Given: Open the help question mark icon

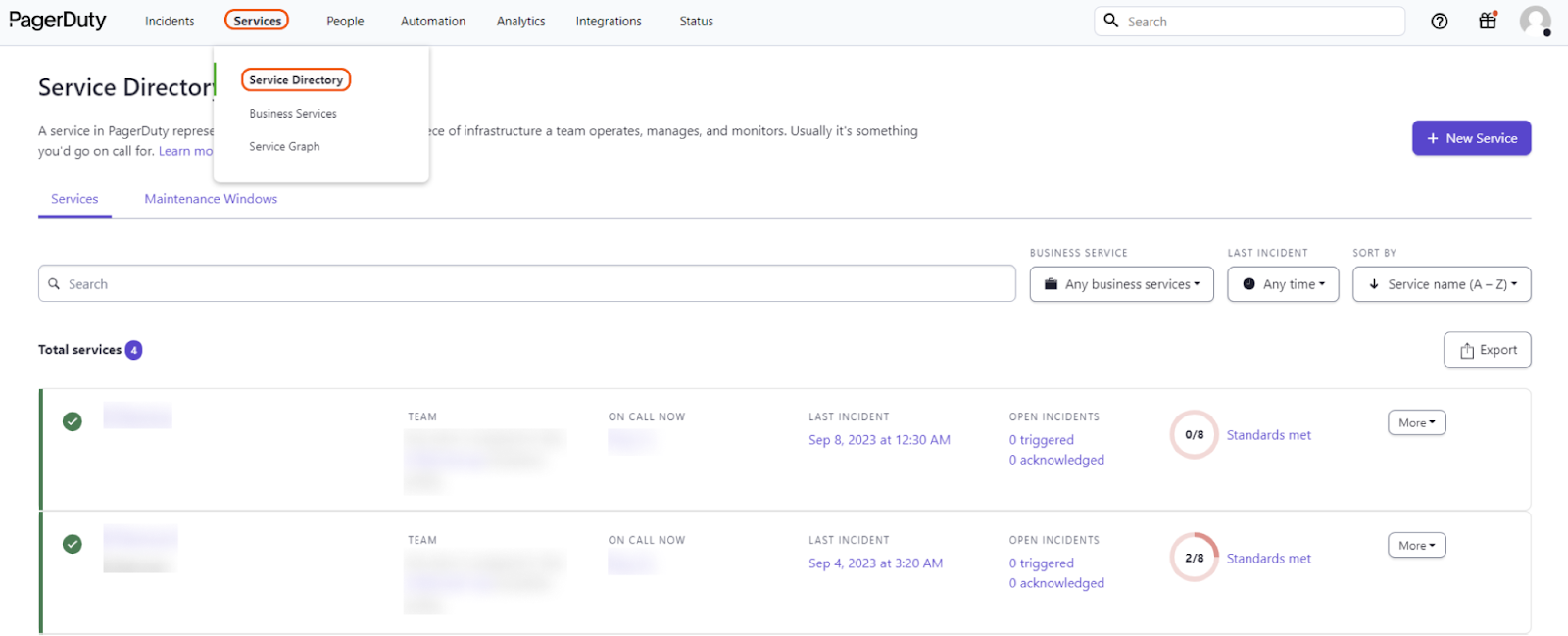Looking at the screenshot, I should coord(1439,22).
